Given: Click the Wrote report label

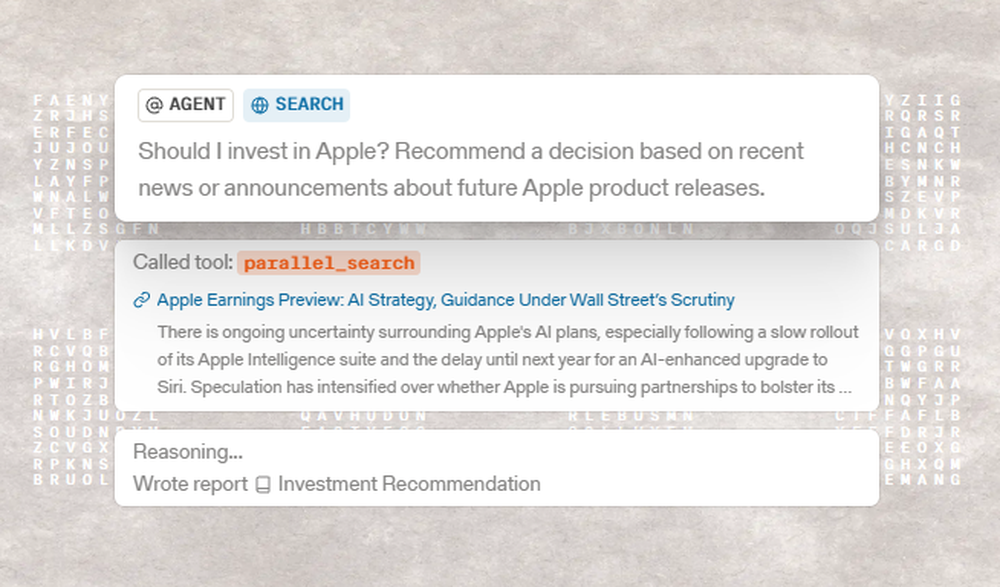Looking at the screenshot, I should [190, 485].
